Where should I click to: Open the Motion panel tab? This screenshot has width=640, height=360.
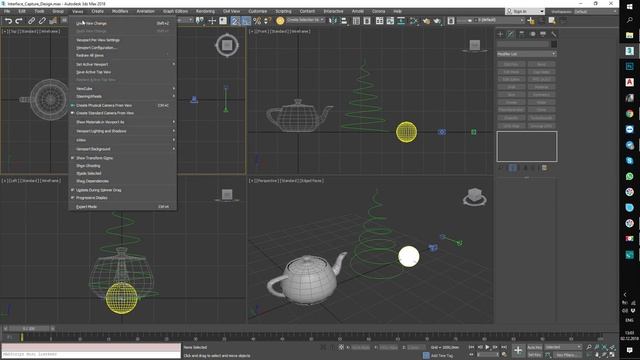(x=532, y=34)
